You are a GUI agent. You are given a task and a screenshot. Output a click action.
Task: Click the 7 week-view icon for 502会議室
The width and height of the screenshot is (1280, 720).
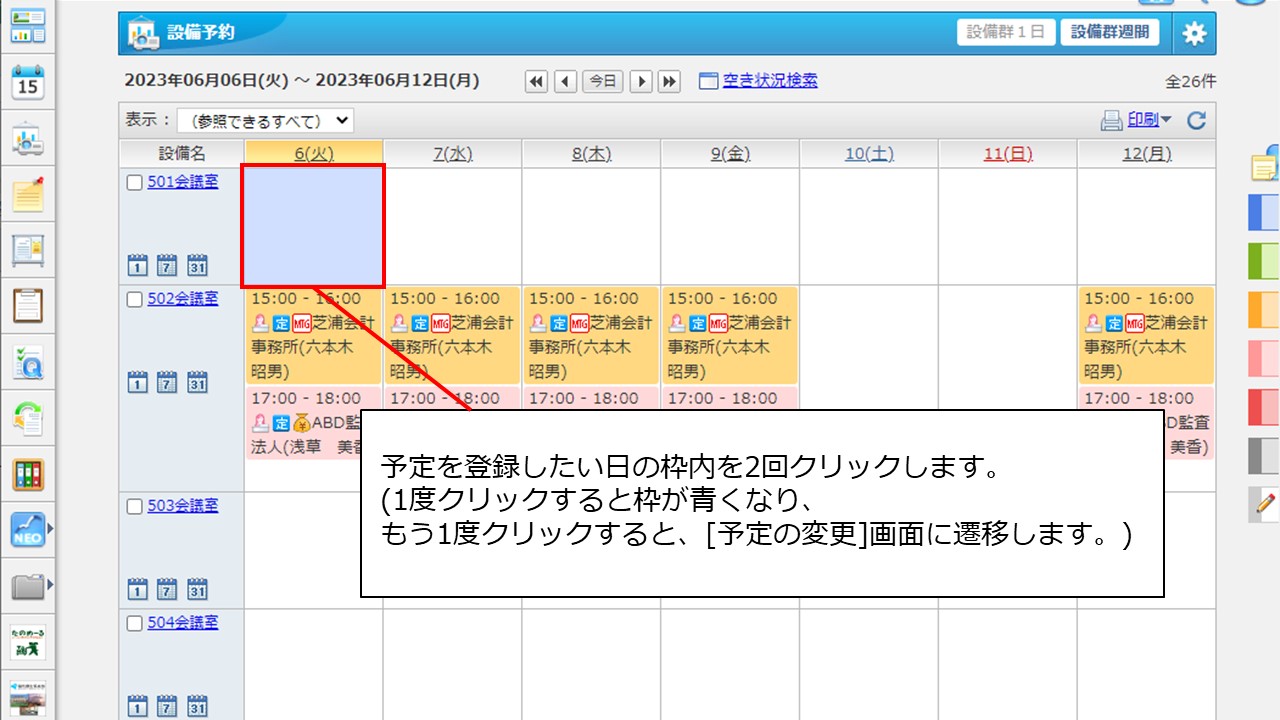pos(168,383)
